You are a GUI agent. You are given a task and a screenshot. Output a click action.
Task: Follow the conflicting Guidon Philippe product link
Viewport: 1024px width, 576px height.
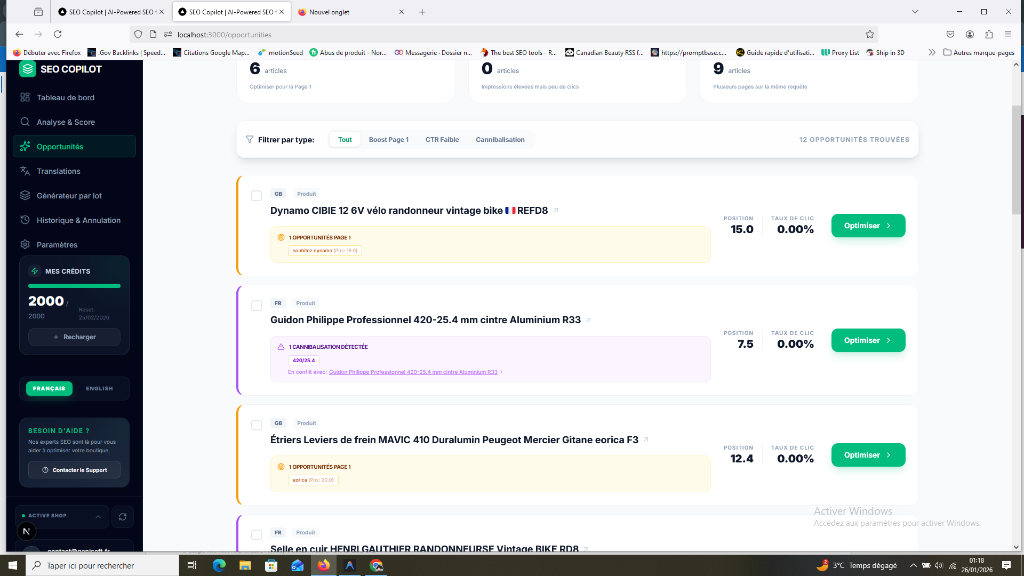(413, 372)
